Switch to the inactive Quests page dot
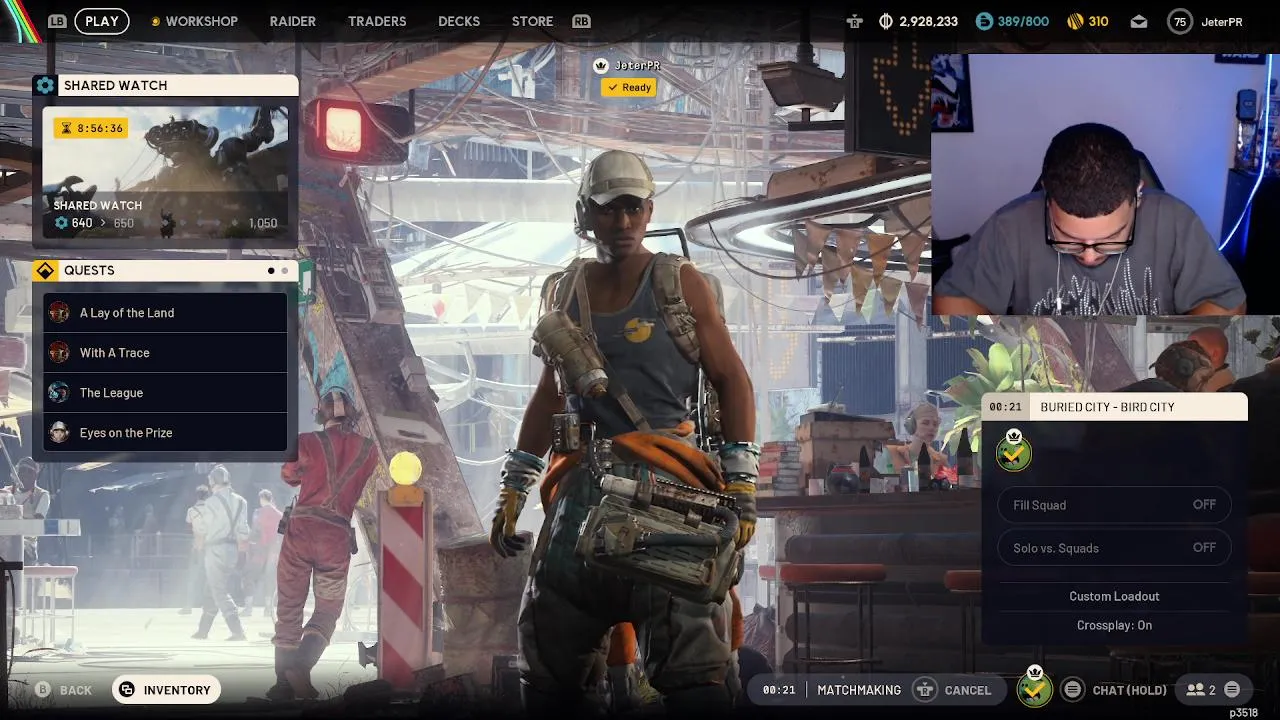Viewport: 1280px width, 720px height. click(x=285, y=271)
